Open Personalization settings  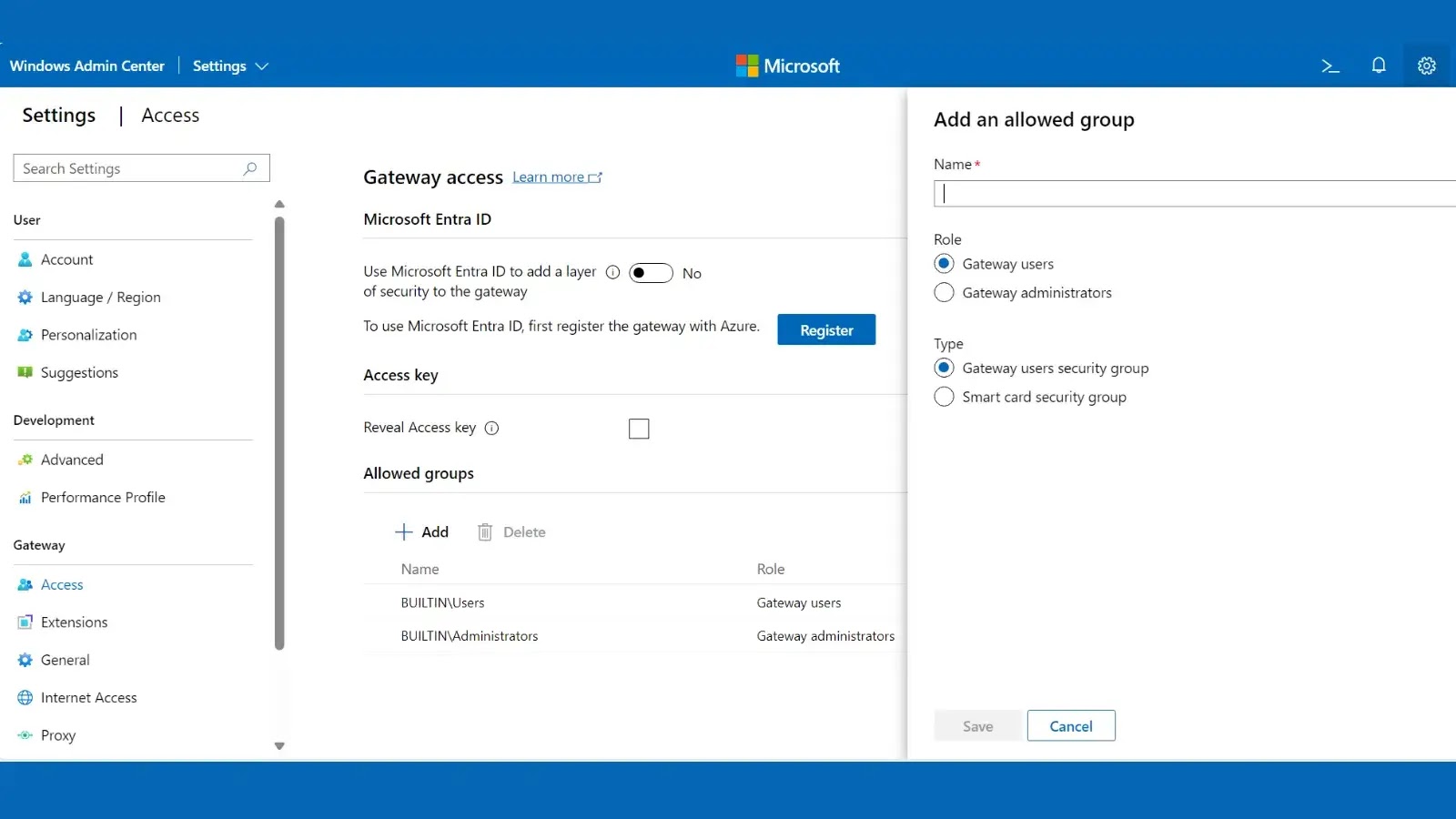click(x=88, y=335)
